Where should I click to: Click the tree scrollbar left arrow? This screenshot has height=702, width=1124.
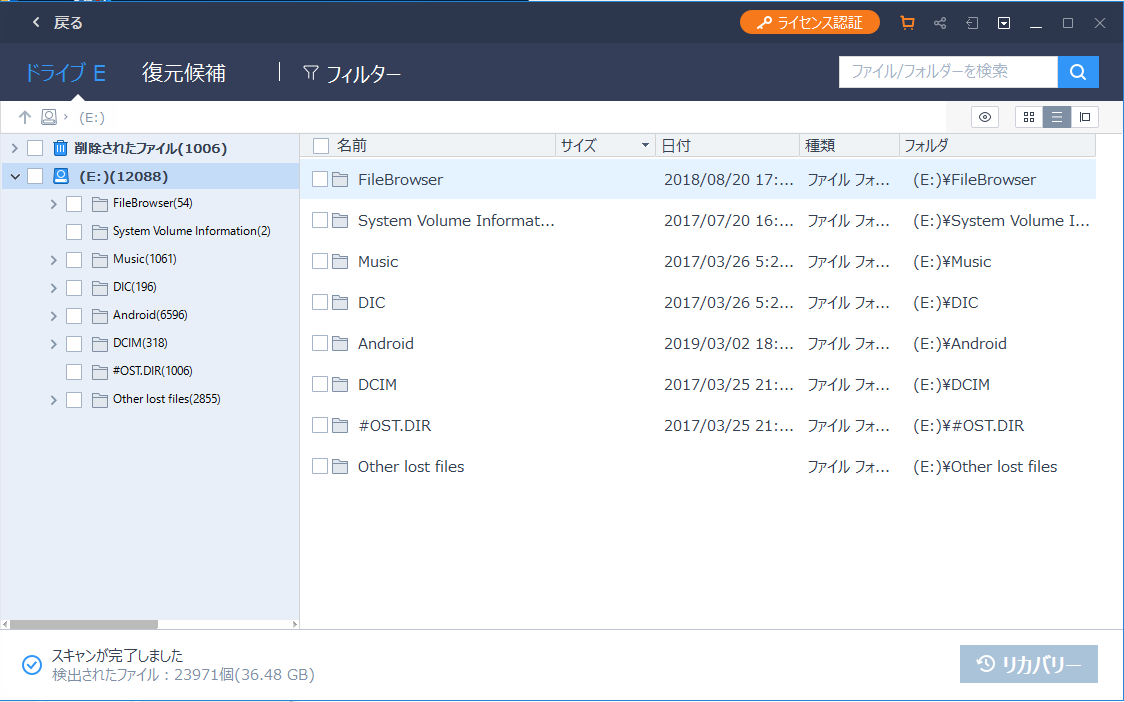click(x=5, y=625)
